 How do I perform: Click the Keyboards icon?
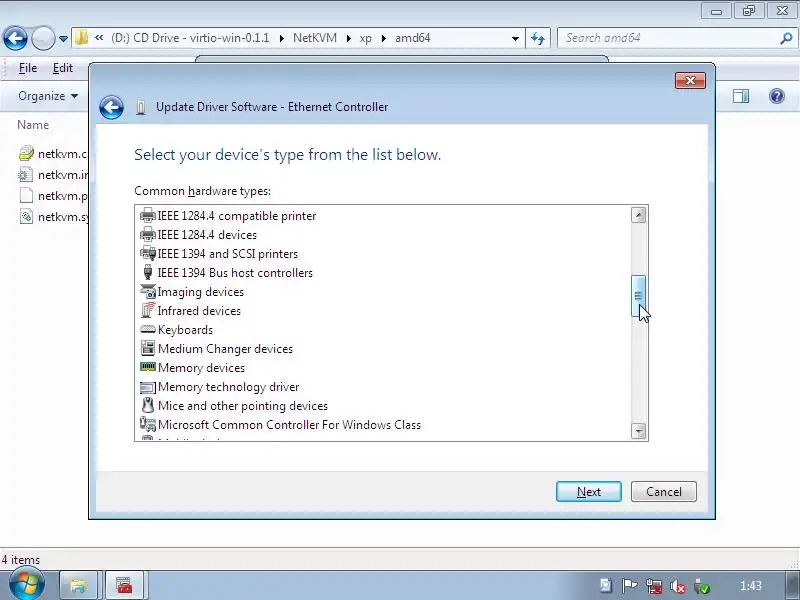147,330
